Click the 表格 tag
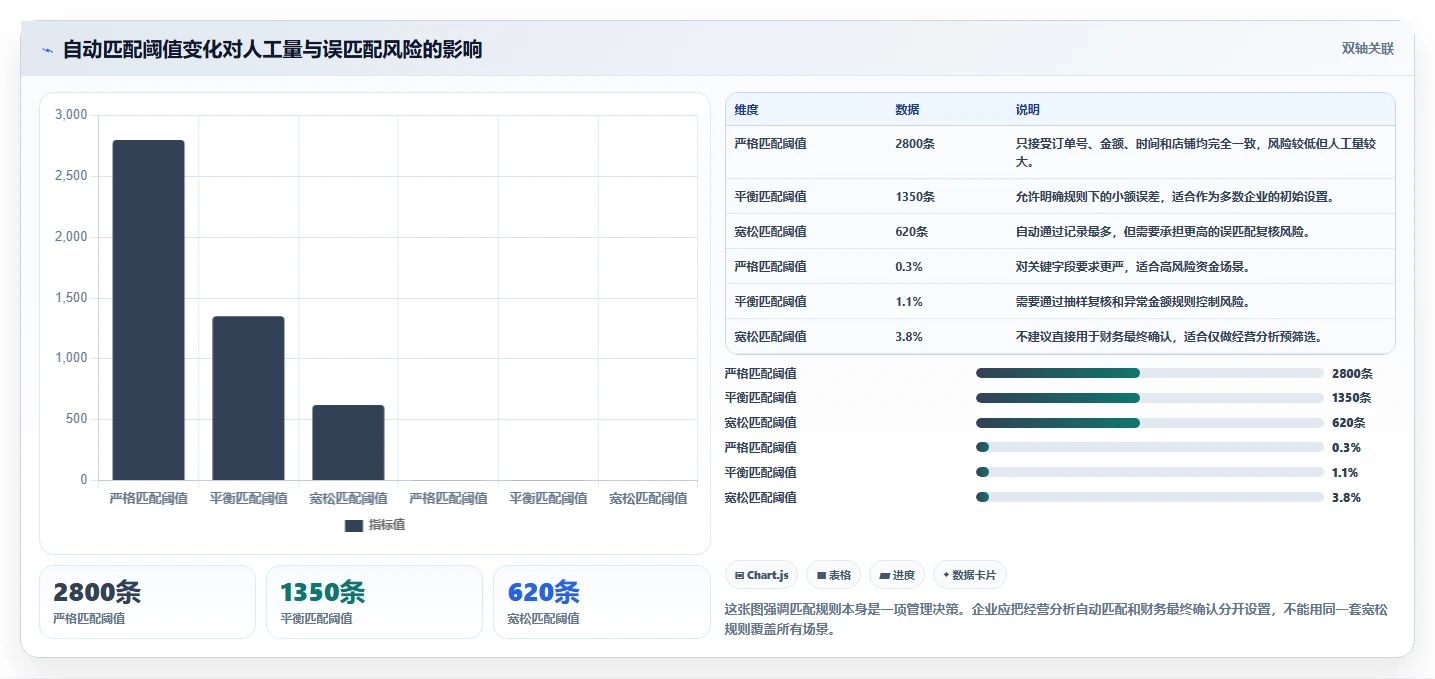This screenshot has width=1435, height=679. tap(833, 575)
